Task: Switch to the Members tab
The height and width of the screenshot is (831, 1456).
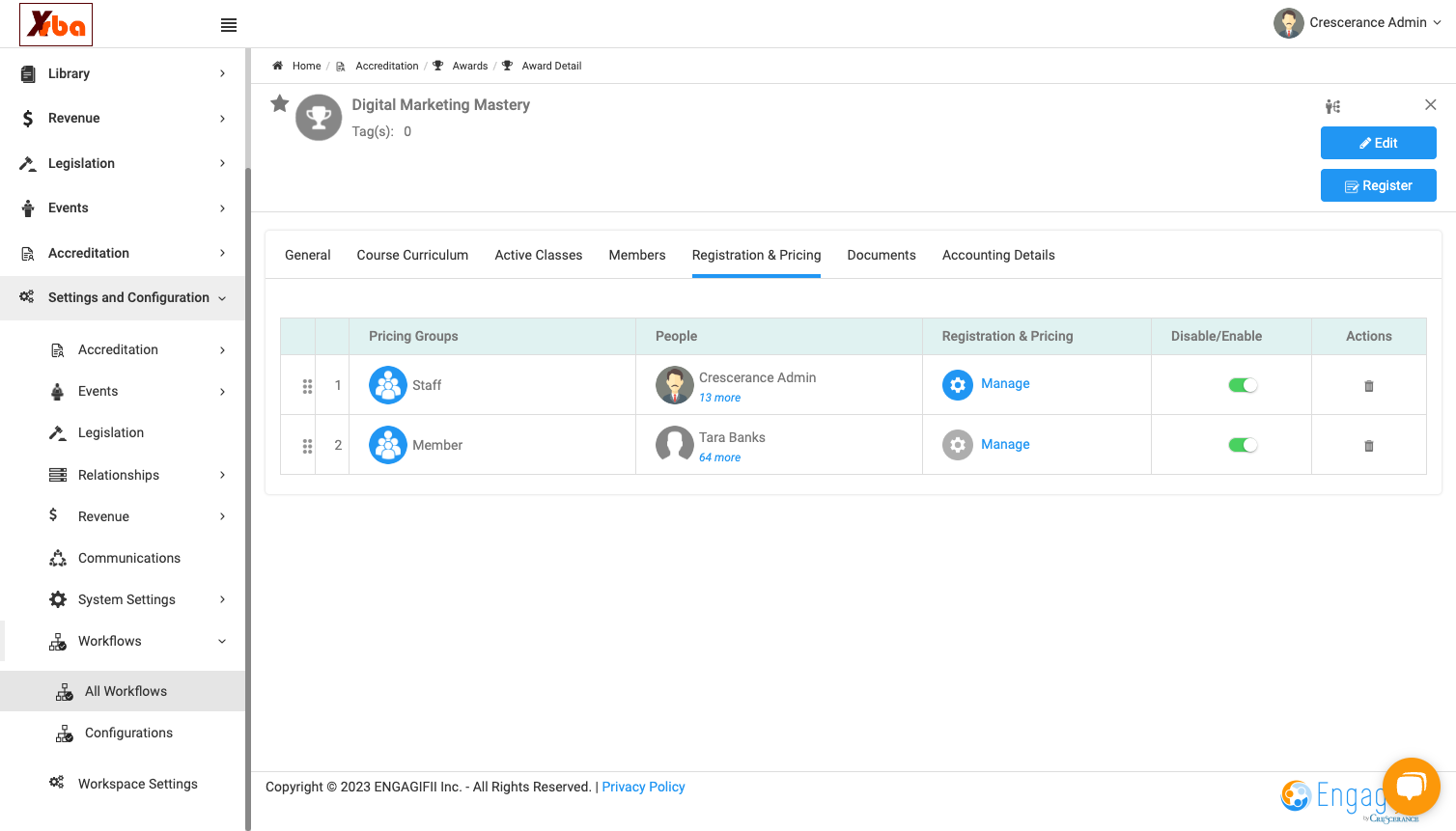Action: [637, 255]
